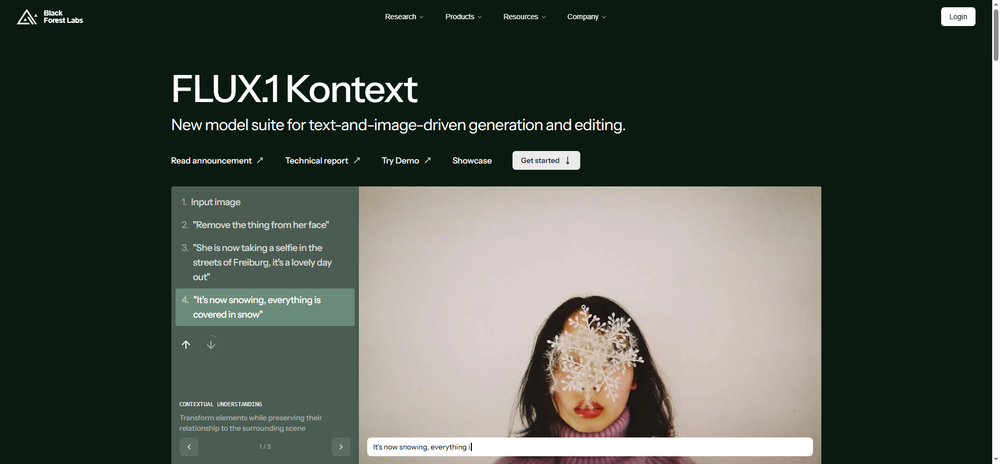Click the down arrow step icon

coord(210,345)
